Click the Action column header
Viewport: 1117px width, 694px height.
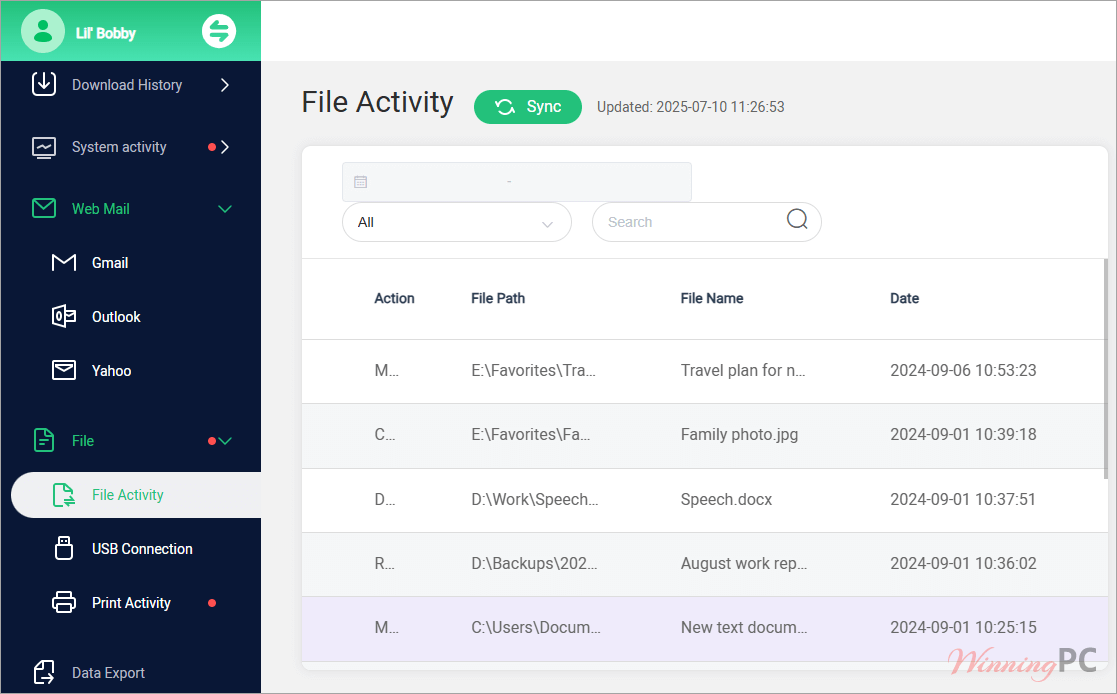(x=394, y=299)
